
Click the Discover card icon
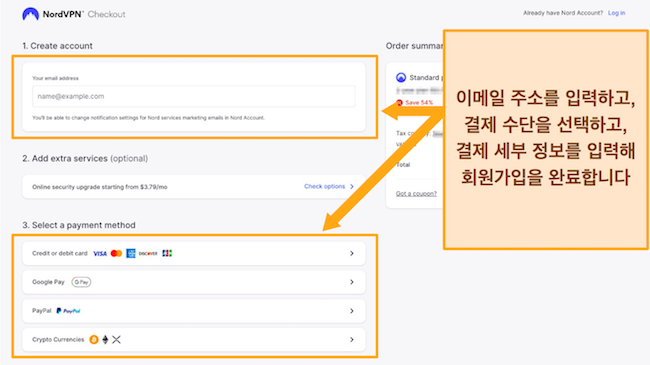[148, 253]
